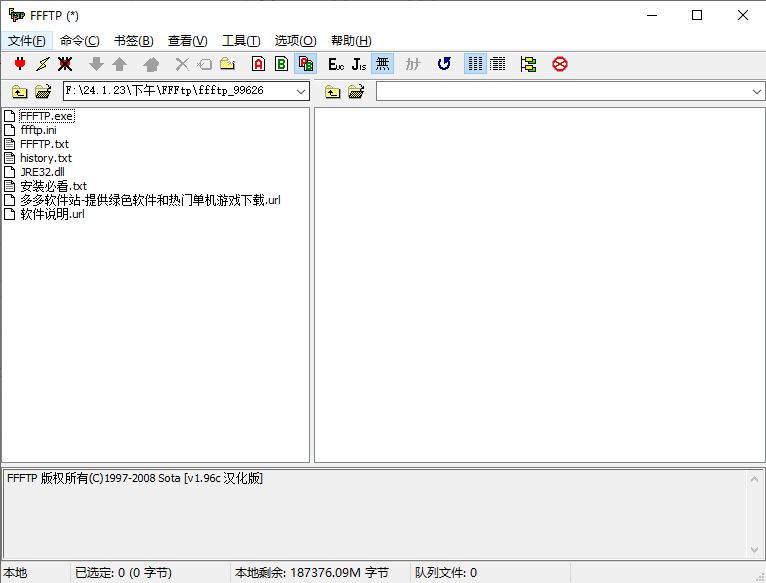Click log pane scroll up arrow
766x583 pixels.
click(x=754, y=479)
